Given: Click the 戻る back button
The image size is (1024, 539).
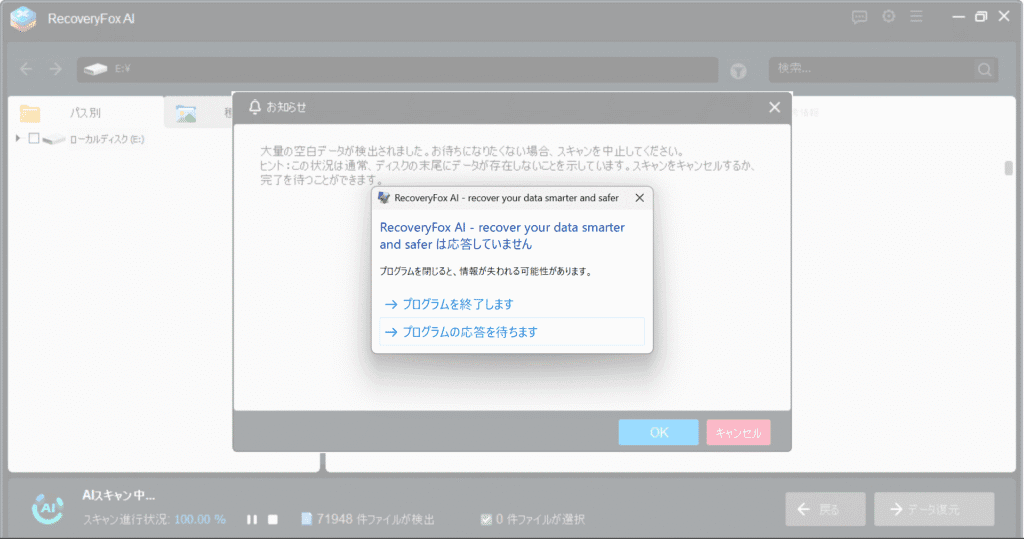Looking at the screenshot, I should pos(825,509).
